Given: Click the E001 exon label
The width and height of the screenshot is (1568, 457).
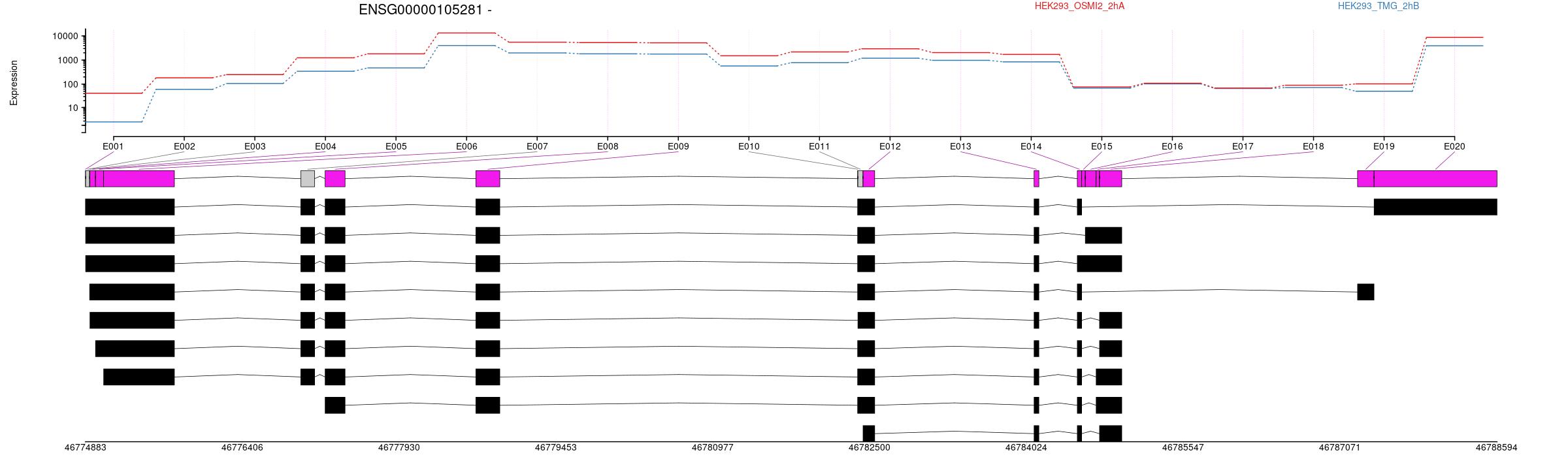Looking at the screenshot, I should click(x=114, y=147).
